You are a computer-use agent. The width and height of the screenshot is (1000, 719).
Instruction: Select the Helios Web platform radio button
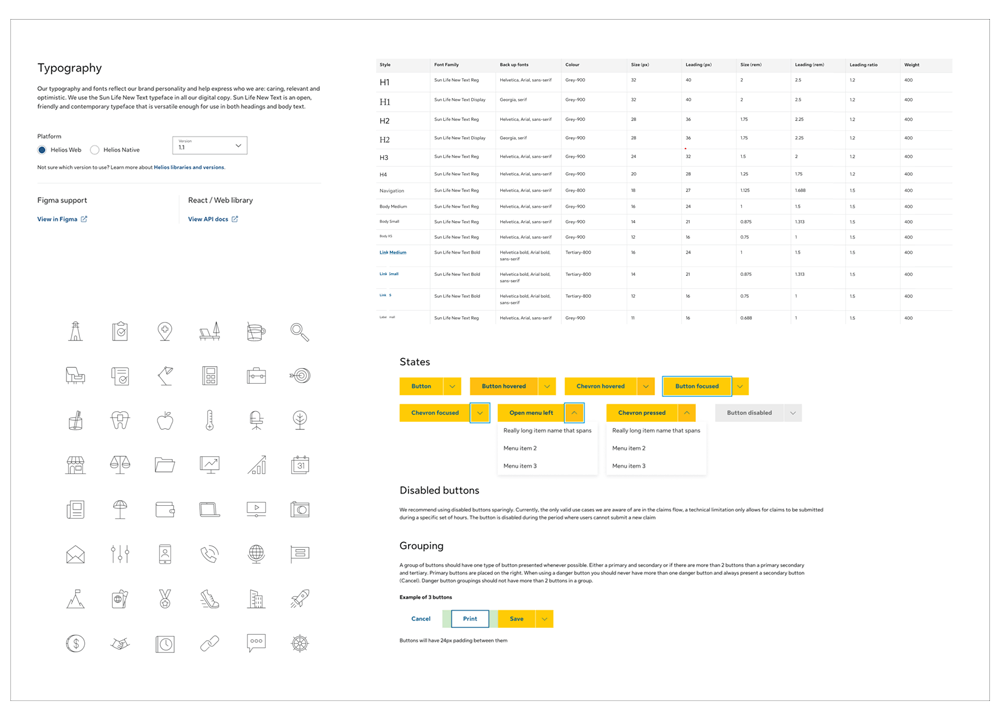41,150
